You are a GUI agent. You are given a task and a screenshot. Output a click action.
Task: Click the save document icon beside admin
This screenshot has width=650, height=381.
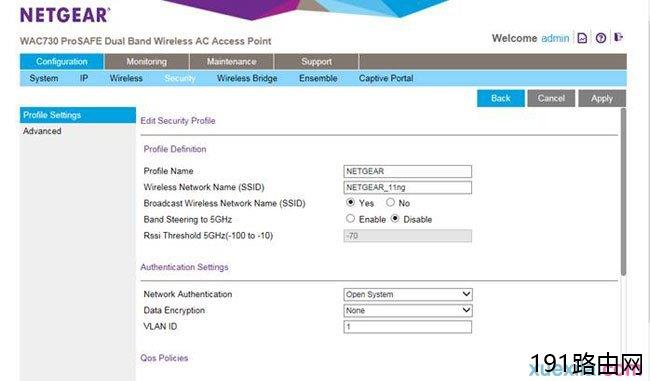[x=582, y=38]
